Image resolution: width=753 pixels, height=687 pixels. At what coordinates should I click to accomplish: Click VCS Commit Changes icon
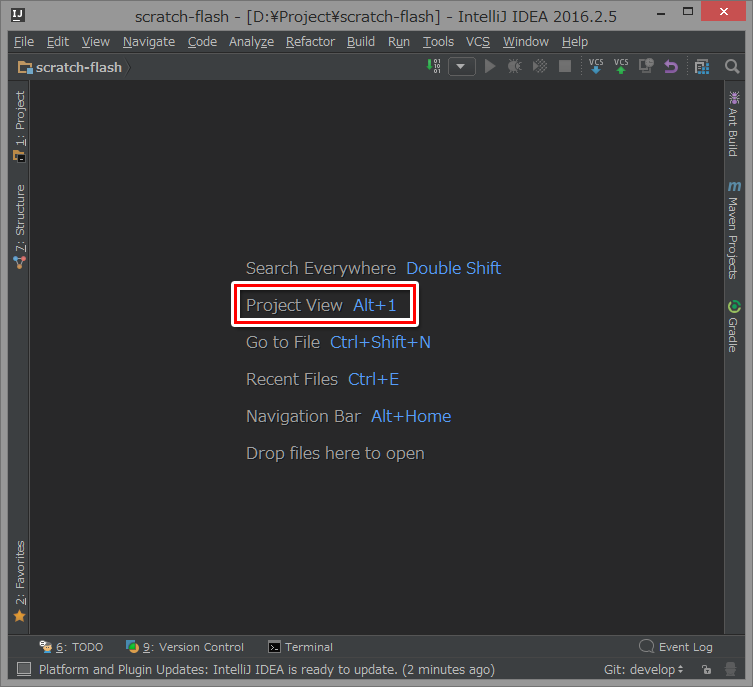(x=621, y=66)
